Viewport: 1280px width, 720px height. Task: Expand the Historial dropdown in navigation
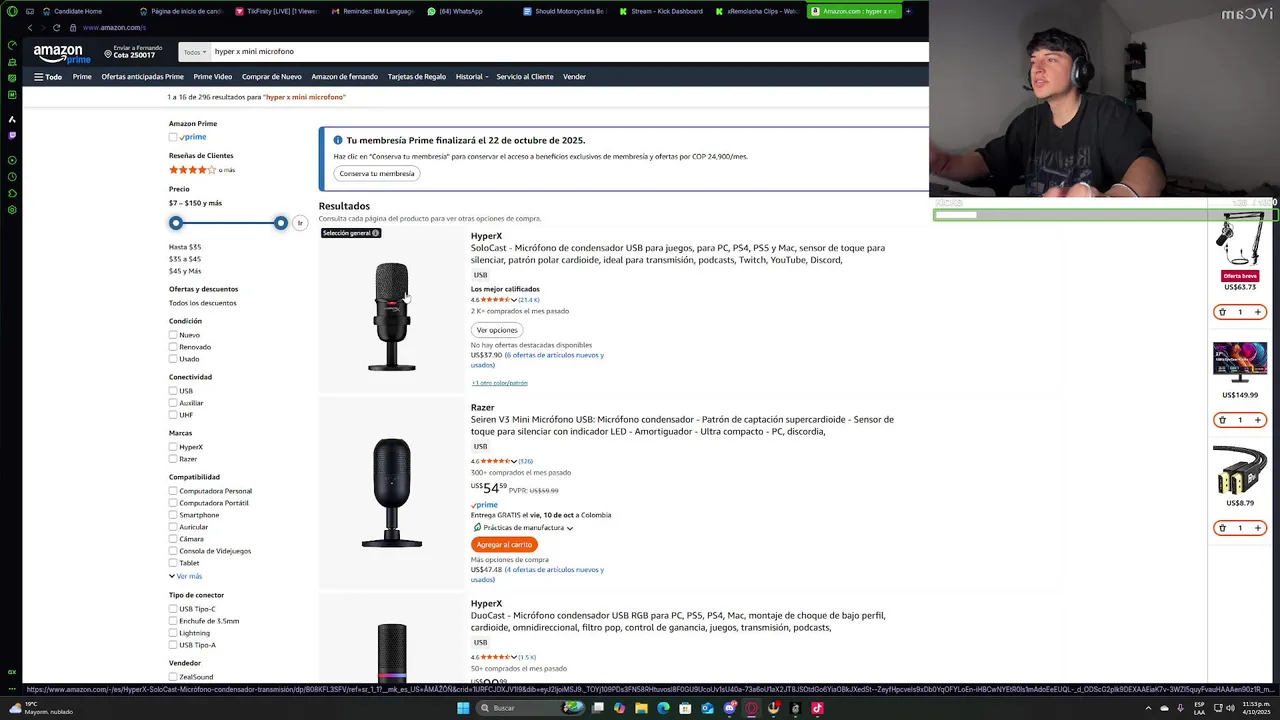(472, 77)
